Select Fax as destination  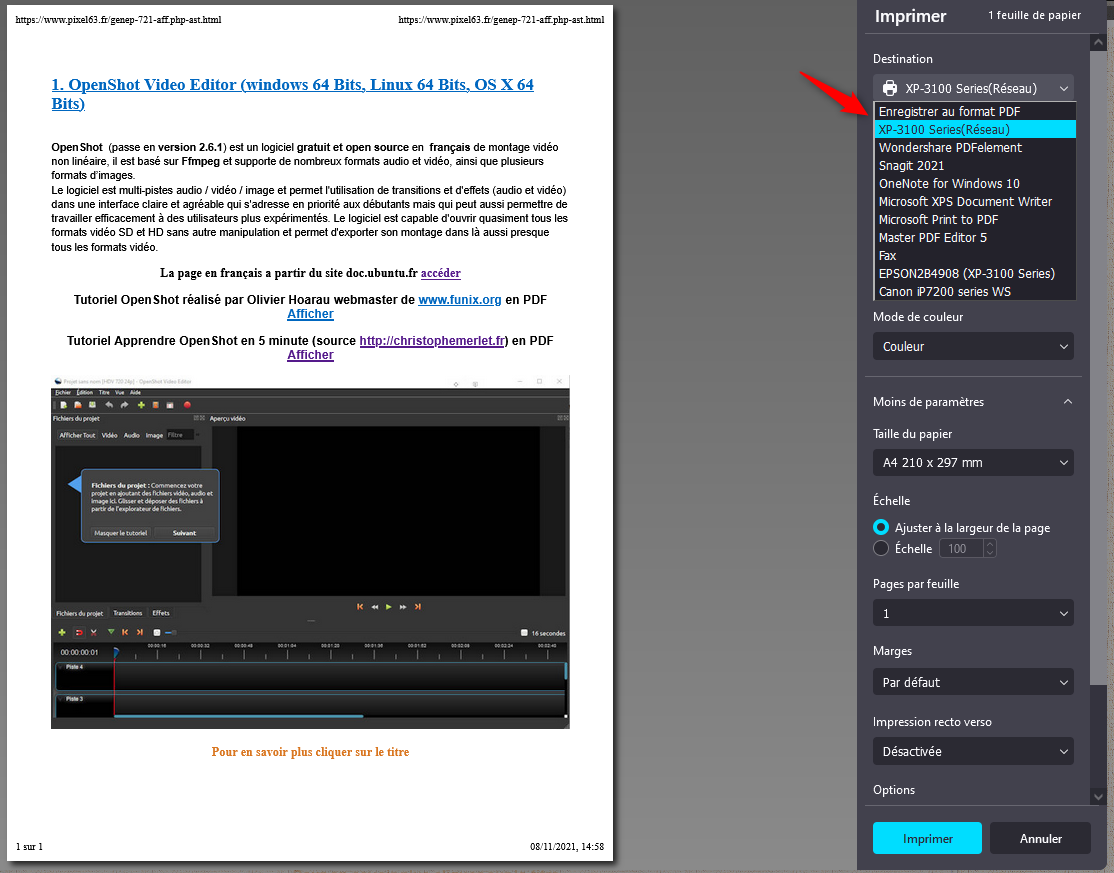pos(975,256)
